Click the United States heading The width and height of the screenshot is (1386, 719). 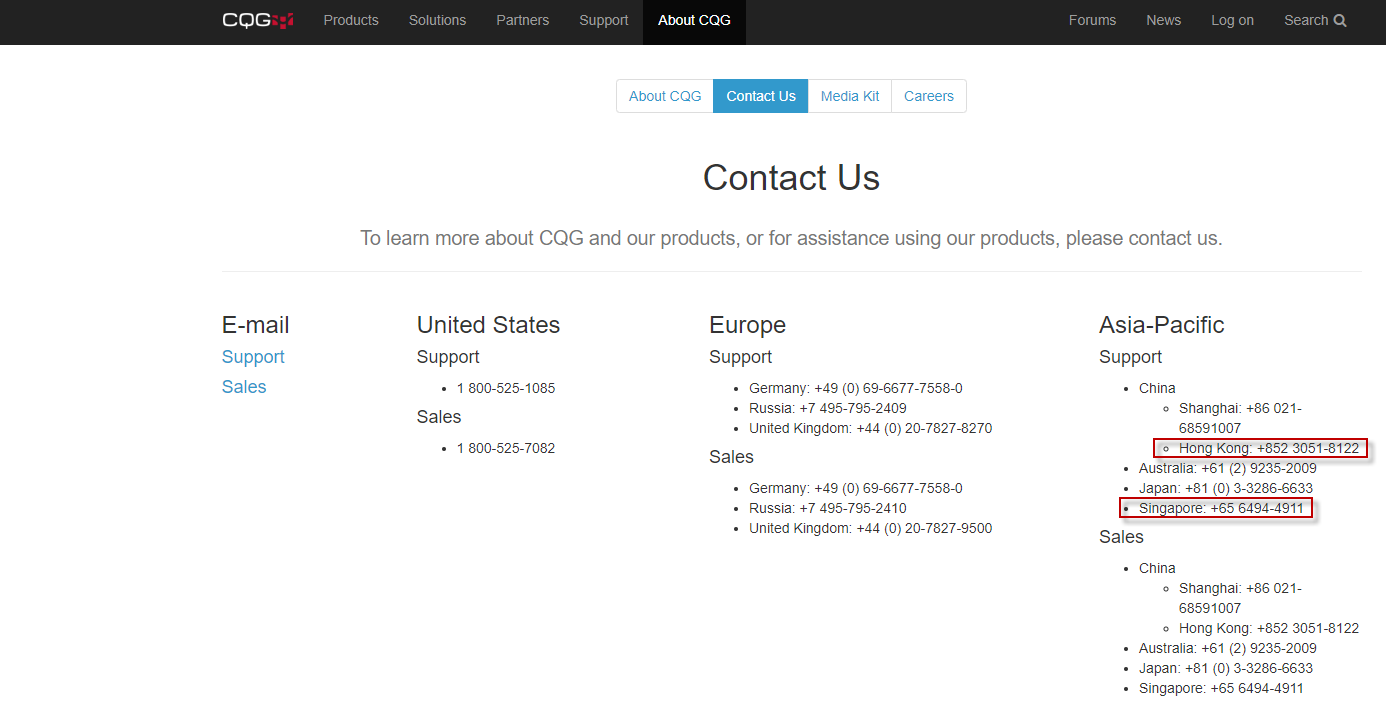[x=488, y=325]
